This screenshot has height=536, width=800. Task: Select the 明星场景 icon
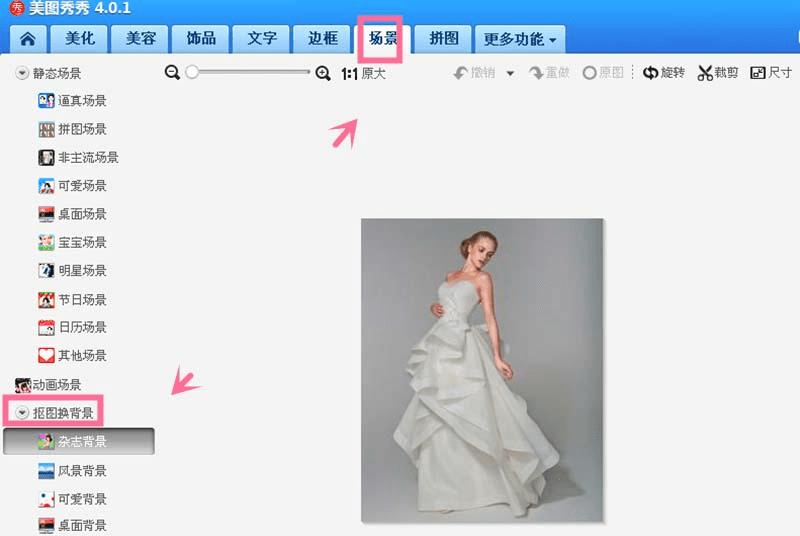pyautogui.click(x=46, y=270)
